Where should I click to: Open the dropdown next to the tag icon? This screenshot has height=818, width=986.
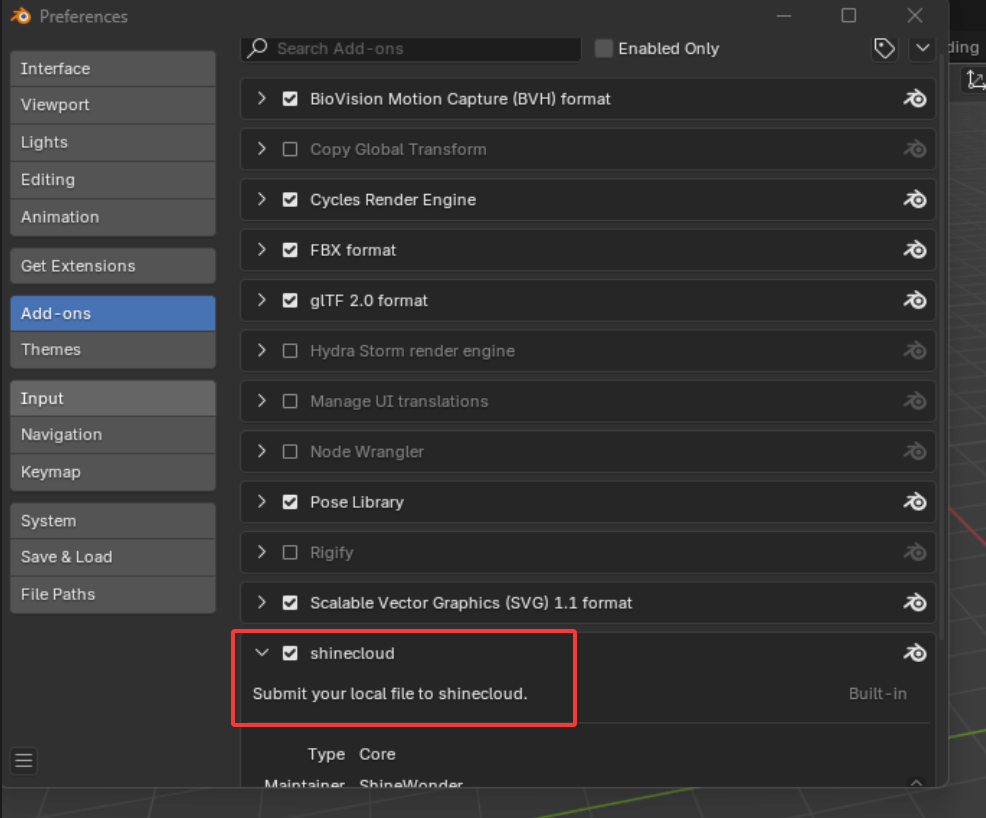click(921, 48)
